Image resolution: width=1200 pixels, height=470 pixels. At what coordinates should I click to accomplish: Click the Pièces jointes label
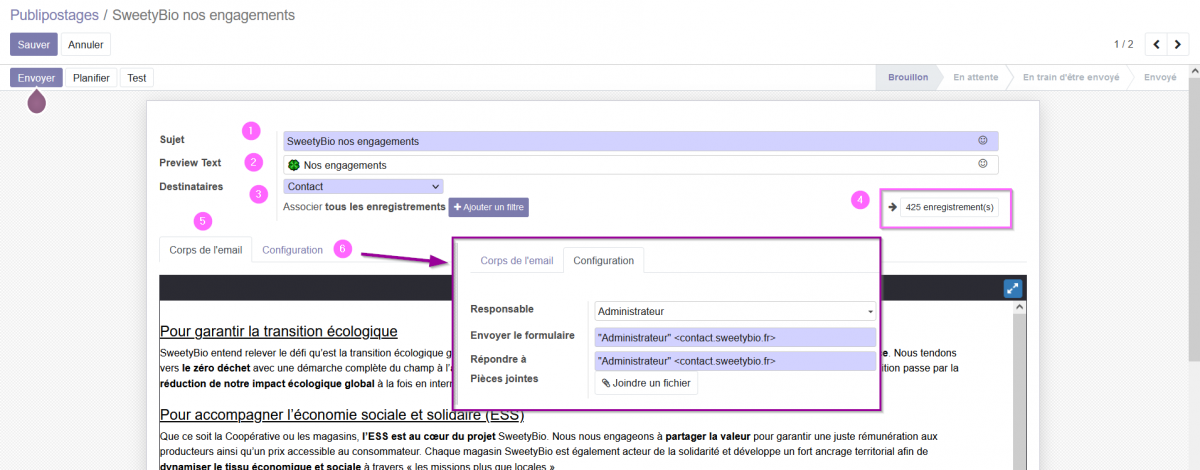tap(503, 379)
